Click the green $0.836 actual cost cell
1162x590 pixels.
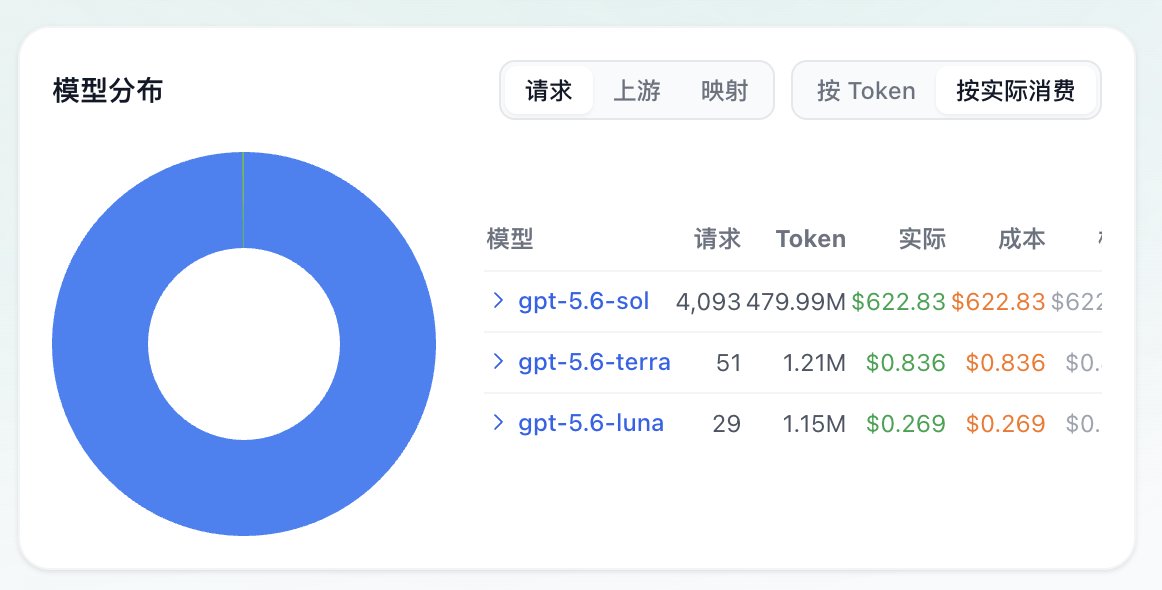[x=906, y=362]
